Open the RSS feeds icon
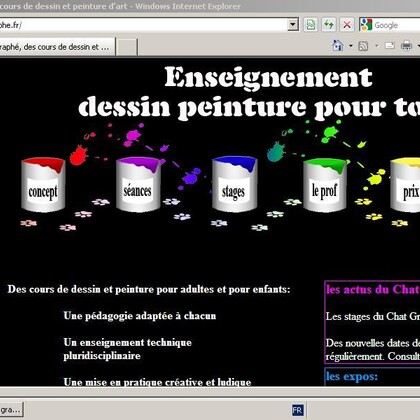This screenshot has height=420, width=420. tap(363, 46)
